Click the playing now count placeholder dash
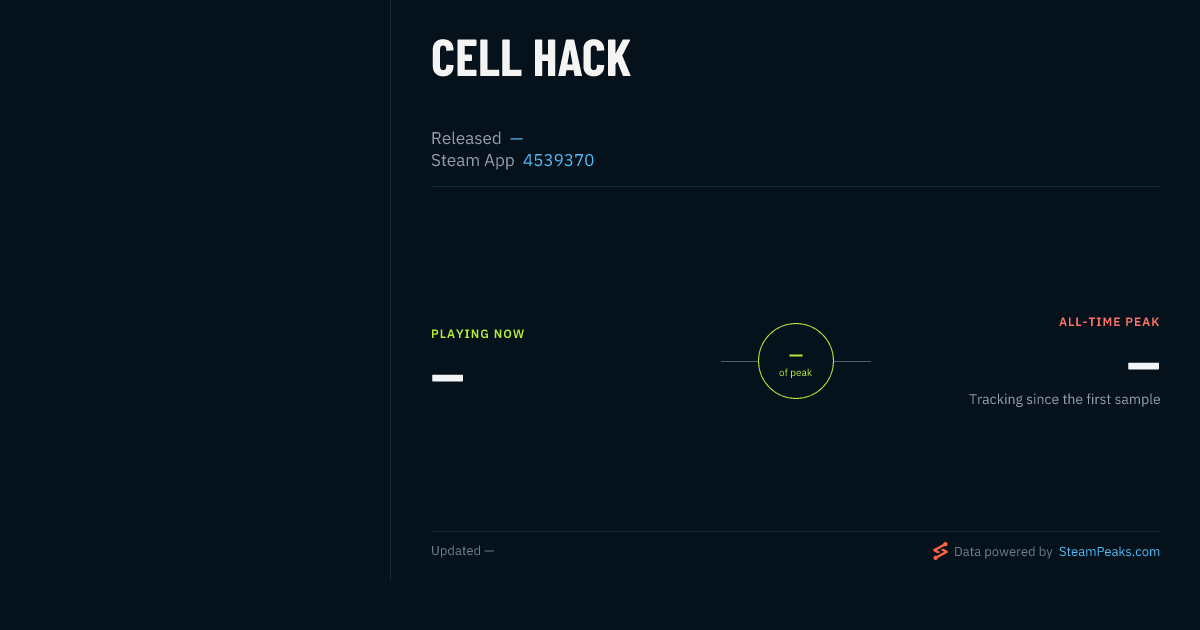 pos(447,378)
